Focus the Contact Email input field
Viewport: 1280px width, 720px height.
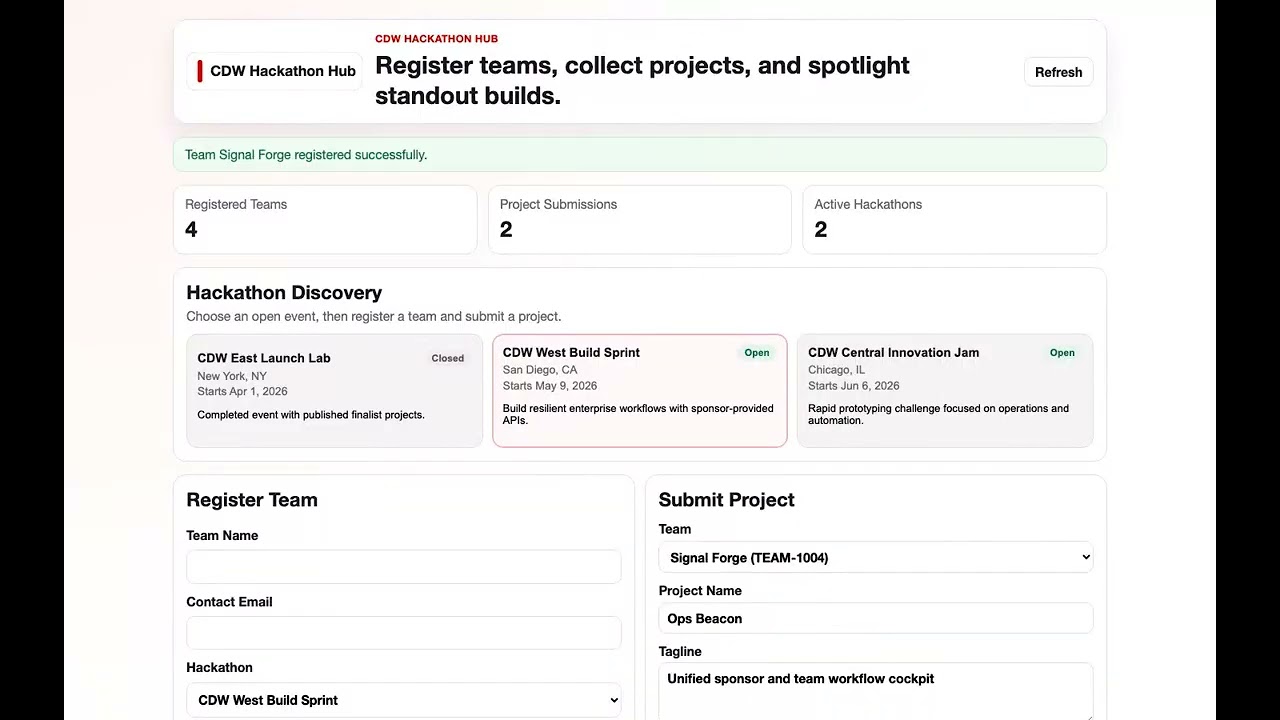point(403,633)
